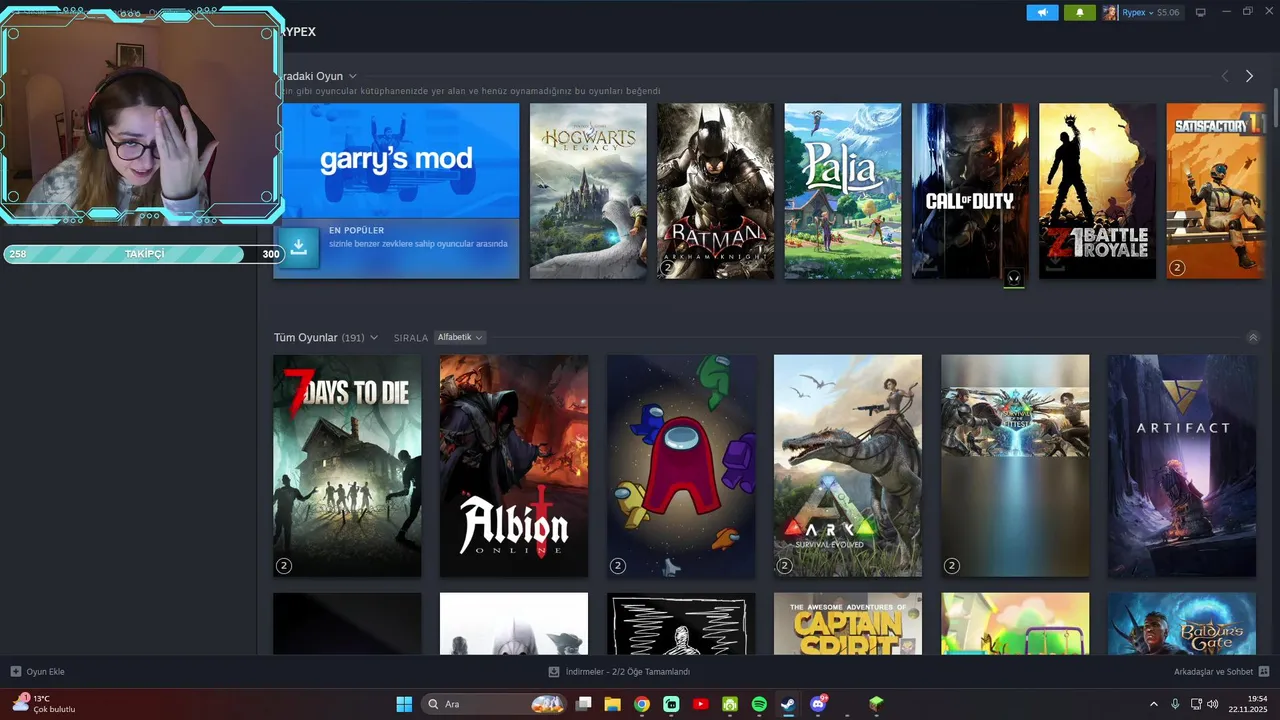Open the green notifications bell
The width and height of the screenshot is (1280, 720).
coord(1080,13)
